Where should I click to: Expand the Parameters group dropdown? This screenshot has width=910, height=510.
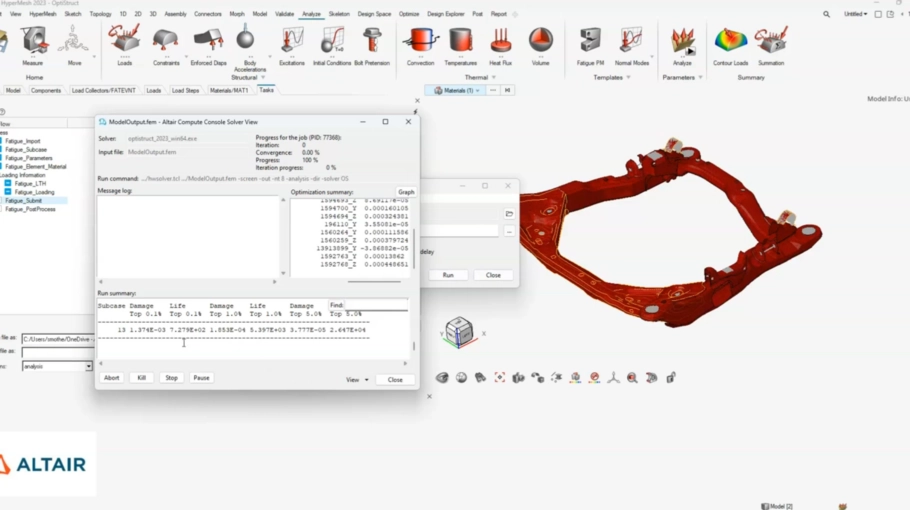(x=700, y=78)
